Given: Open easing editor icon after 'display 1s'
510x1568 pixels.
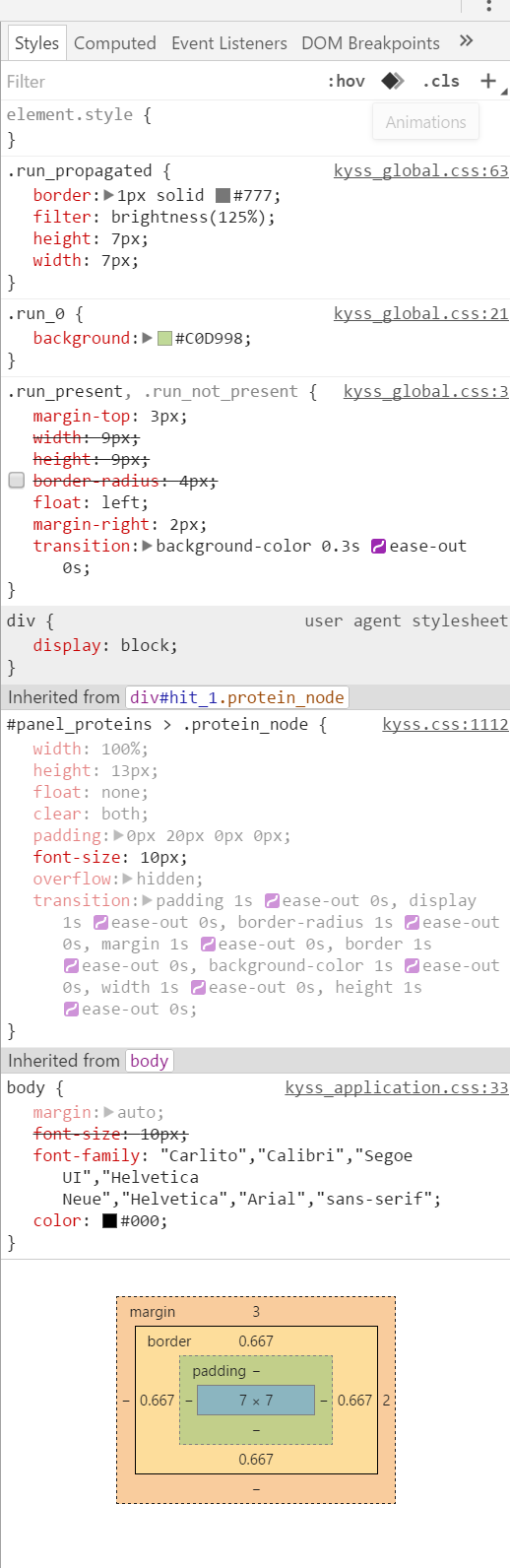Looking at the screenshot, I should [x=100, y=923].
